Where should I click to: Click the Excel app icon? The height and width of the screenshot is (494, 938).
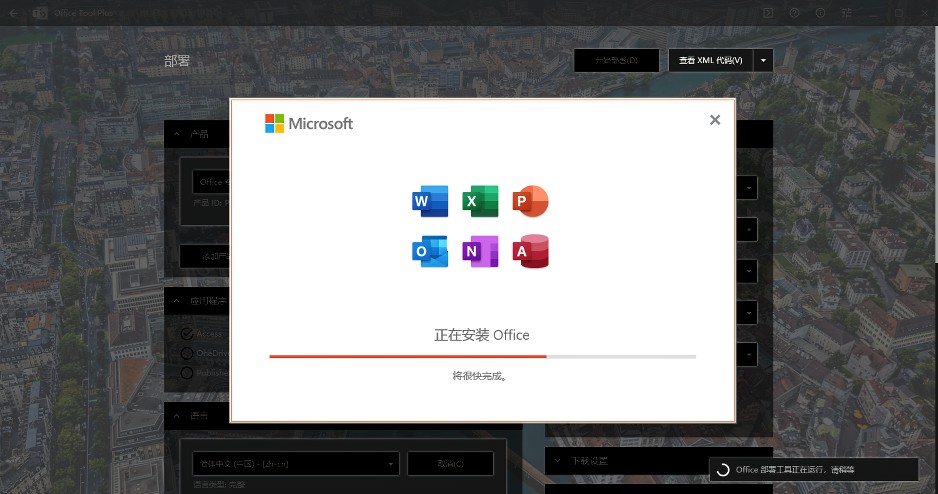coord(480,201)
